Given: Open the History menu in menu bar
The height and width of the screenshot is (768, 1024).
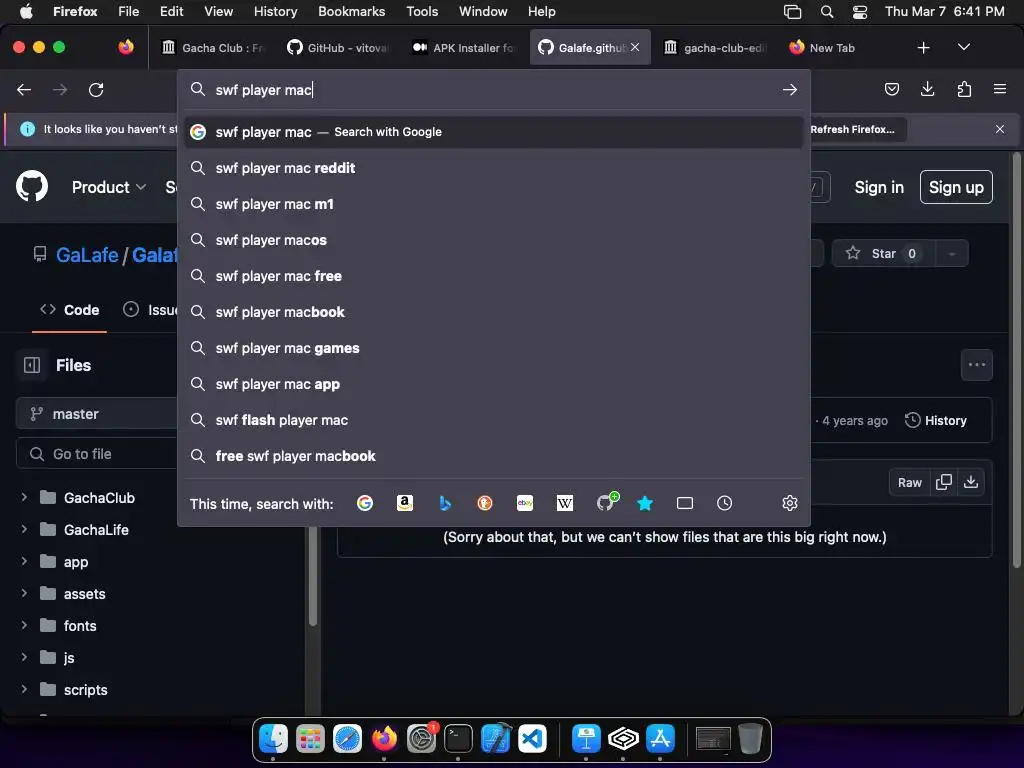Looking at the screenshot, I should pyautogui.click(x=275, y=12).
